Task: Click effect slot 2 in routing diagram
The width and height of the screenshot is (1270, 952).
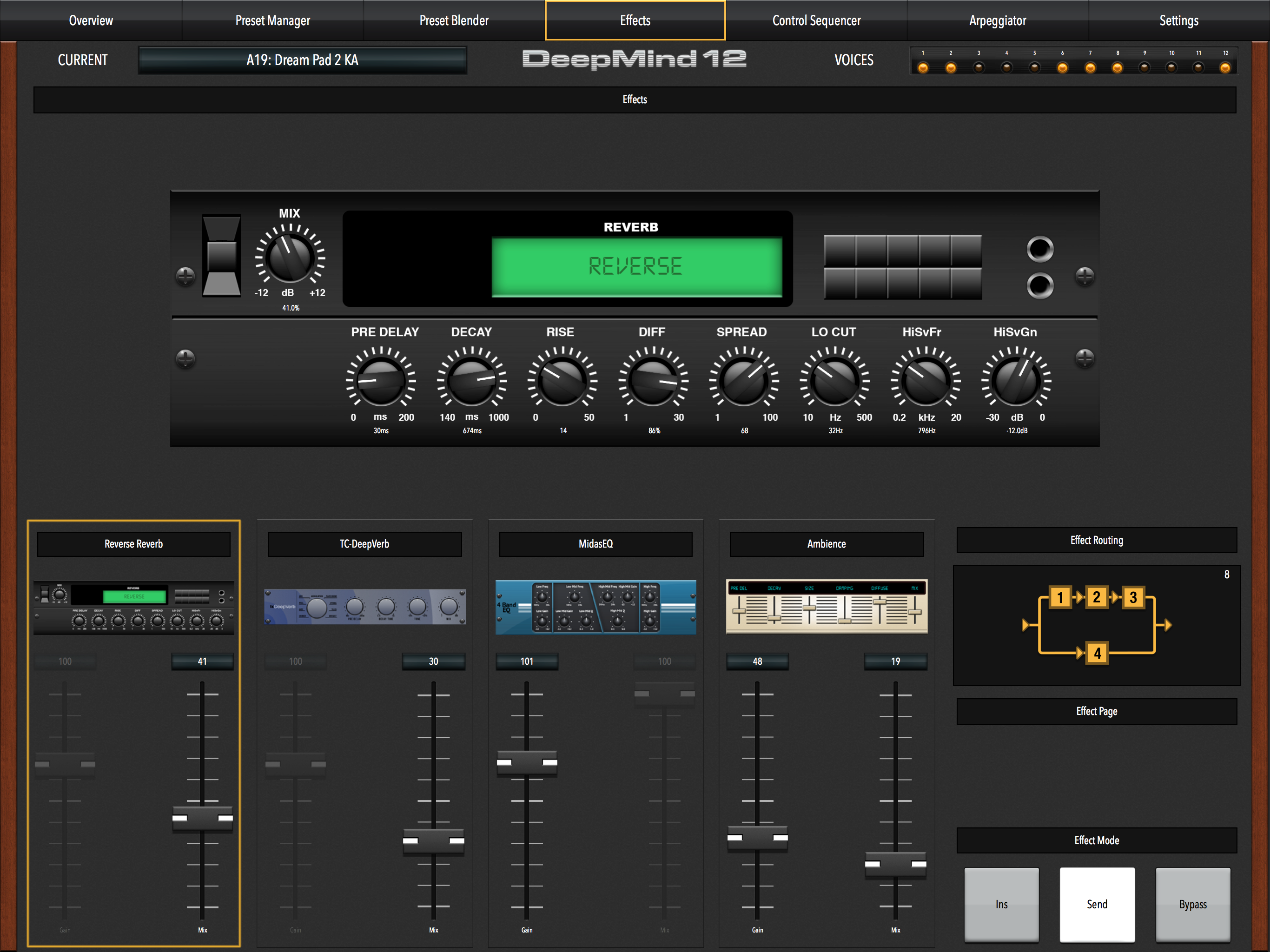Action: click(x=1096, y=597)
